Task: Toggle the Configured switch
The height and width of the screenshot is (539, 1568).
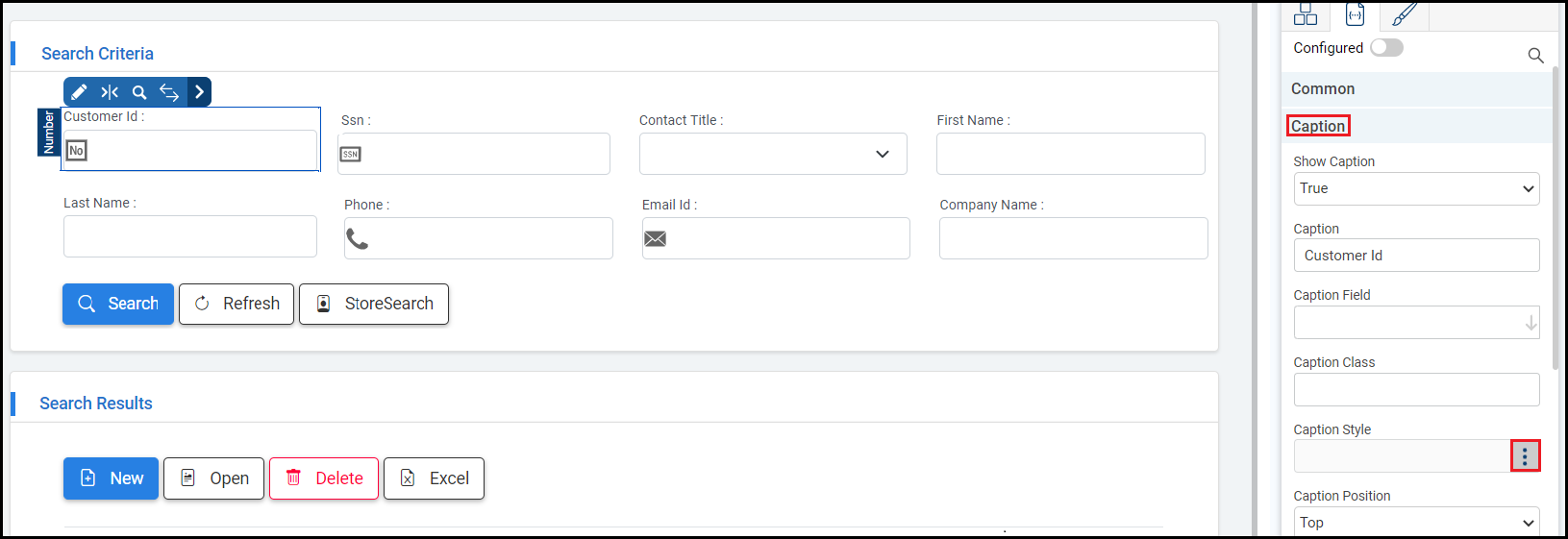Action: (1386, 48)
